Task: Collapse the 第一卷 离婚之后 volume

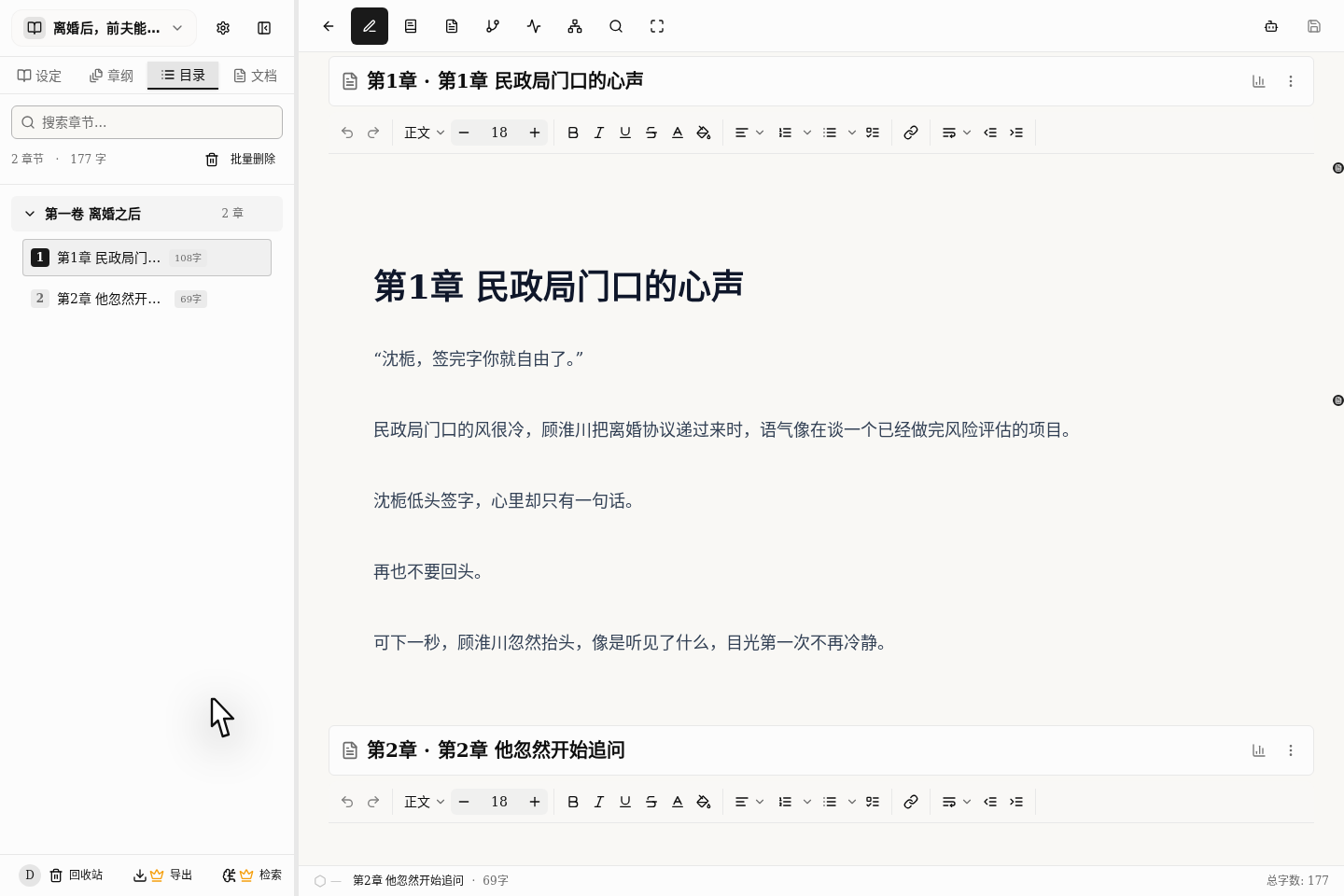Action: click(30, 213)
